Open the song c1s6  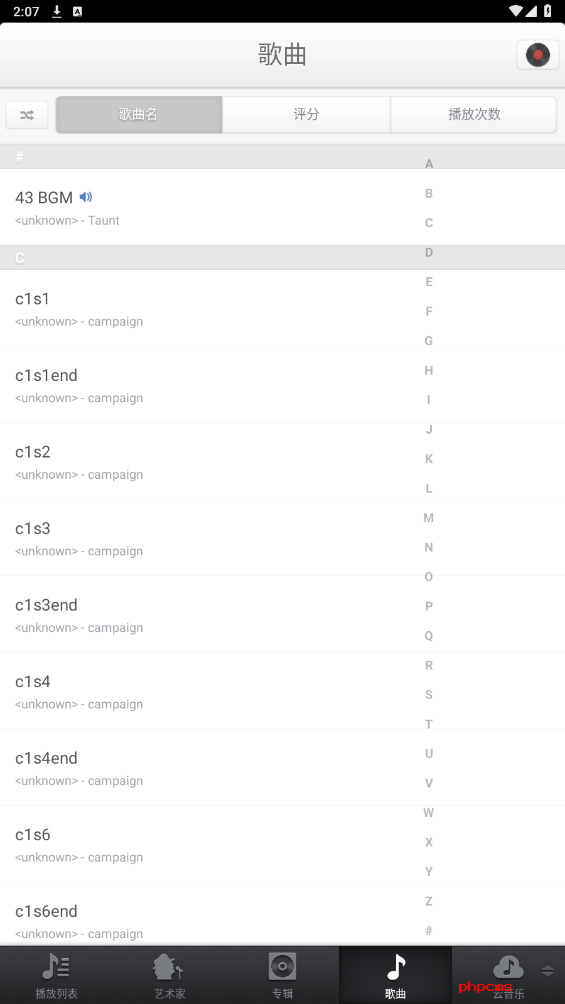pyautogui.click(x=282, y=844)
